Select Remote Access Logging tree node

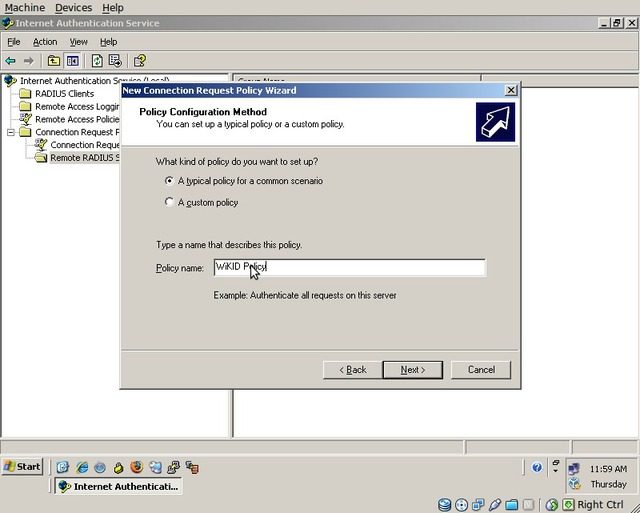pyautogui.click(x=76, y=107)
